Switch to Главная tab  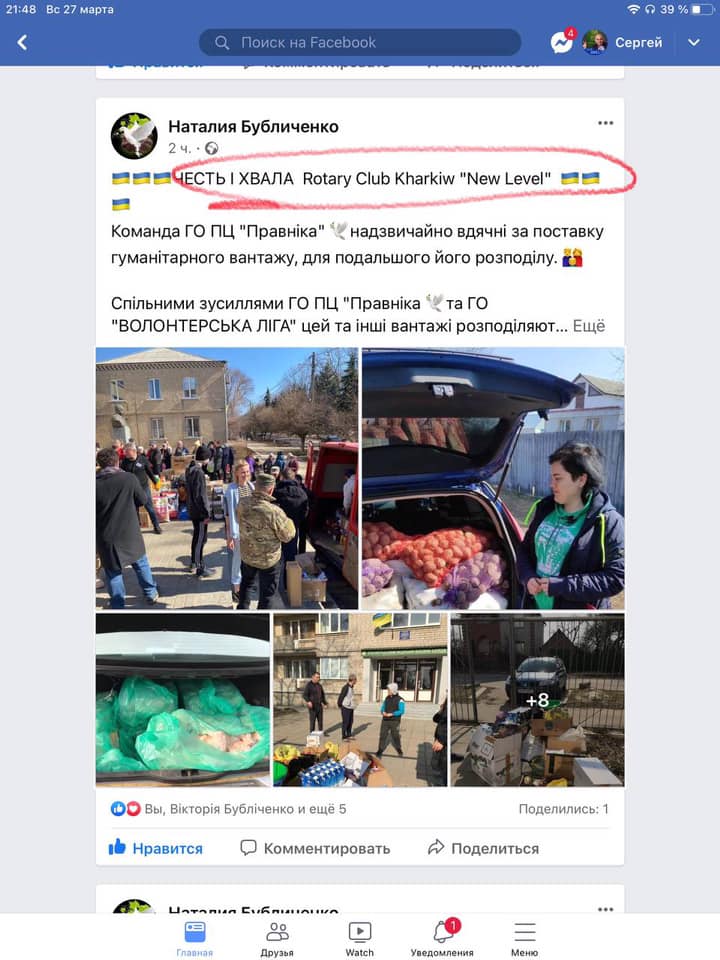tap(195, 939)
